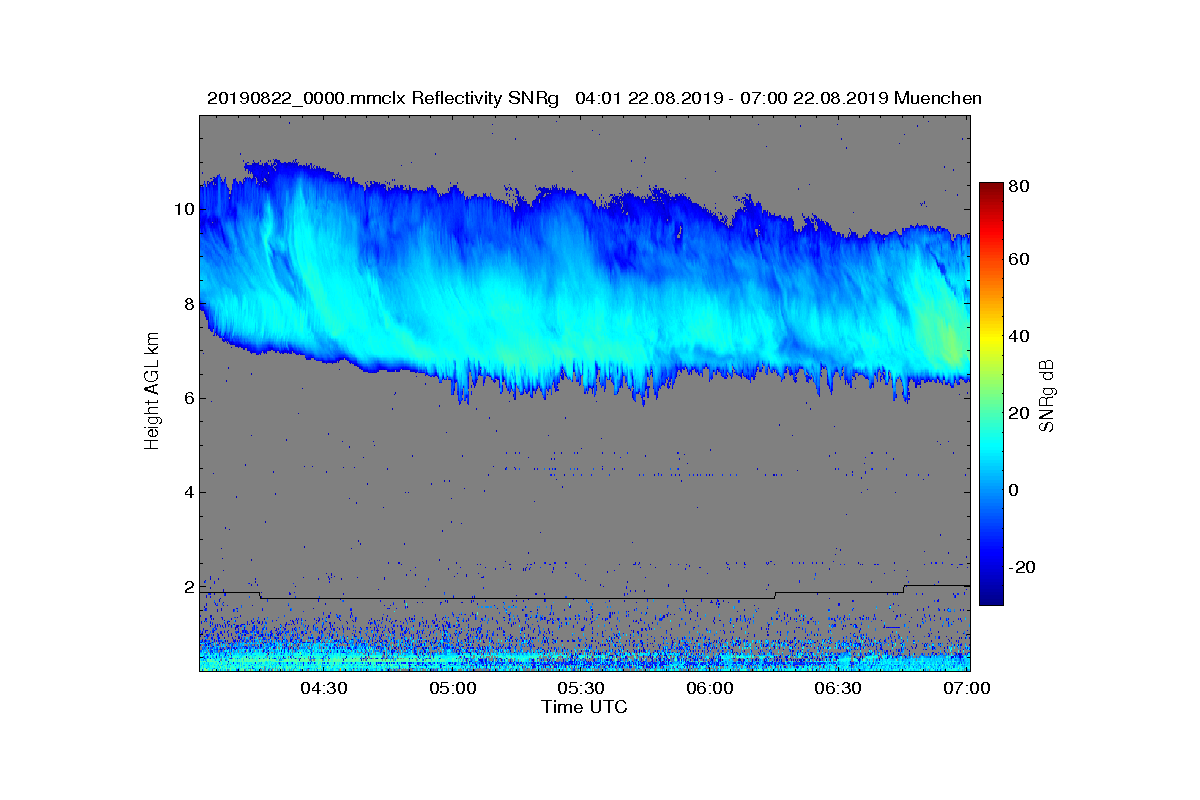
Task: Click the 'Height AGL km' y-axis label
Action: coord(152,392)
